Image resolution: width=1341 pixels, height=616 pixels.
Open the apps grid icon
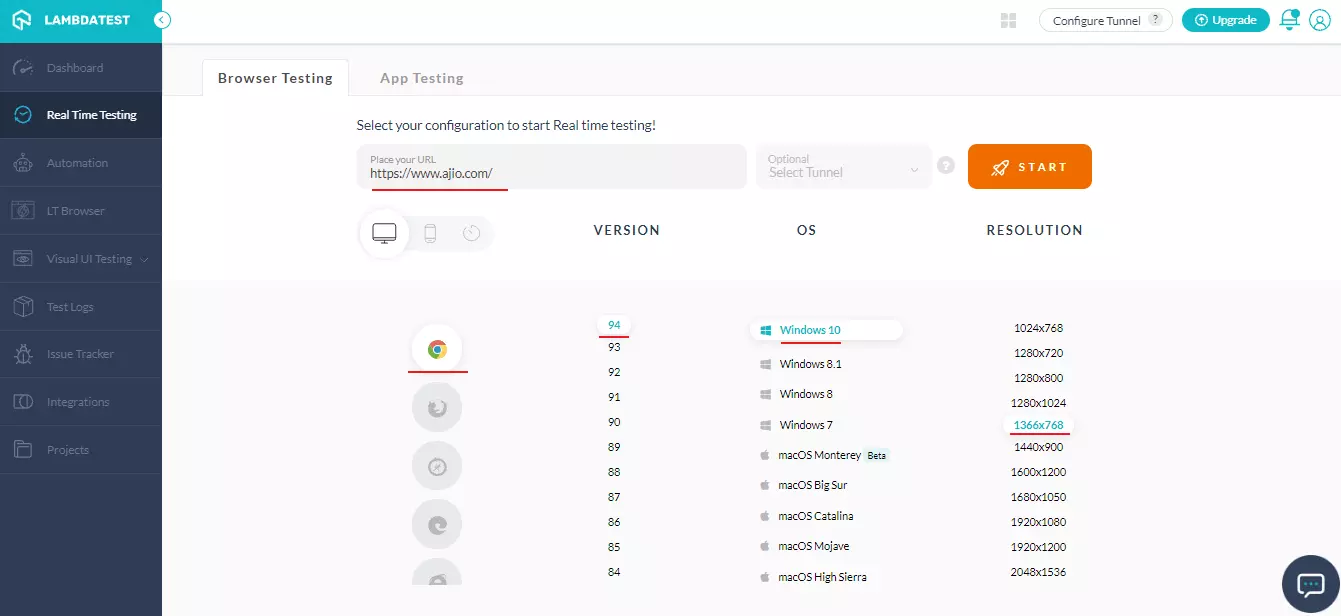tap(1008, 21)
